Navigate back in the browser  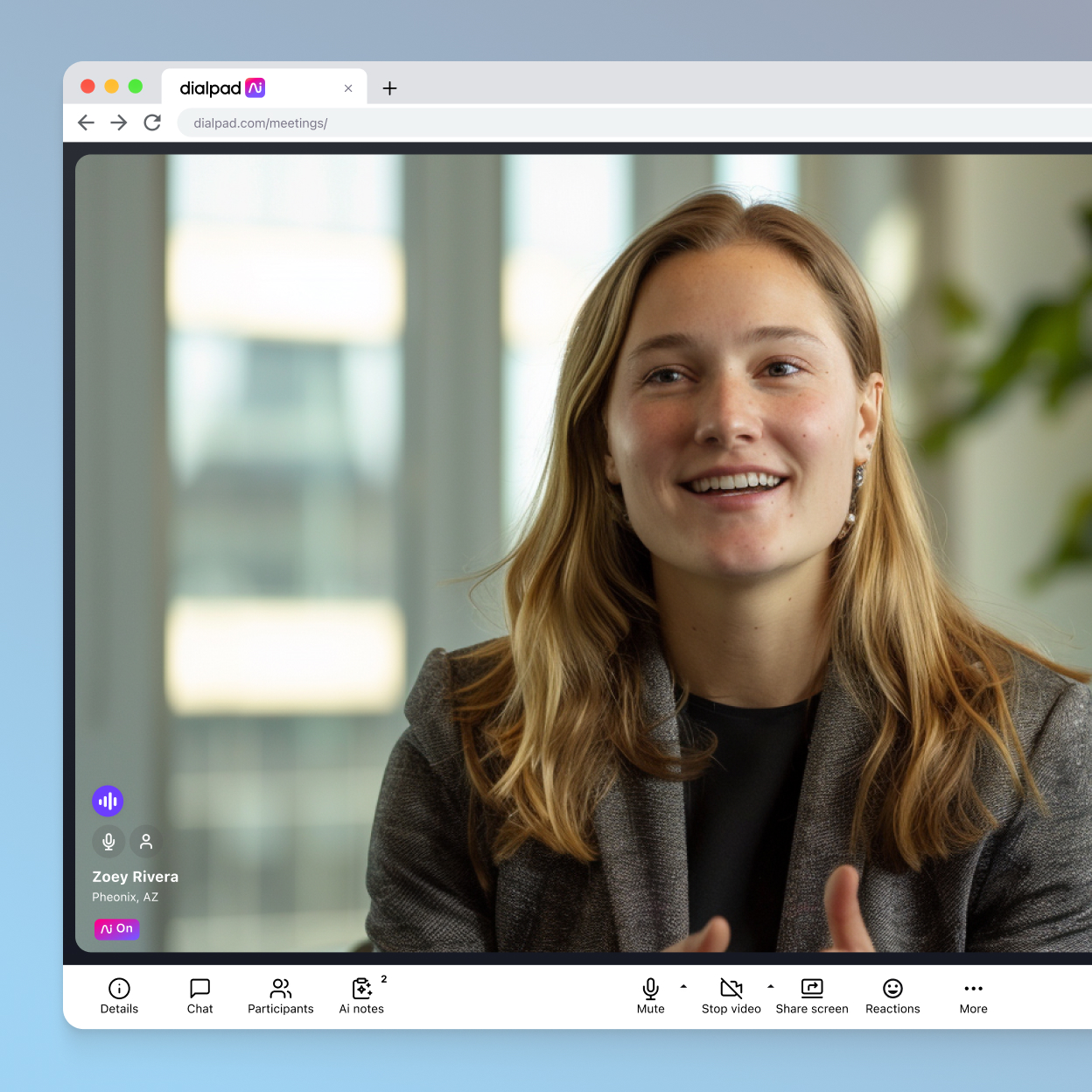[86, 122]
